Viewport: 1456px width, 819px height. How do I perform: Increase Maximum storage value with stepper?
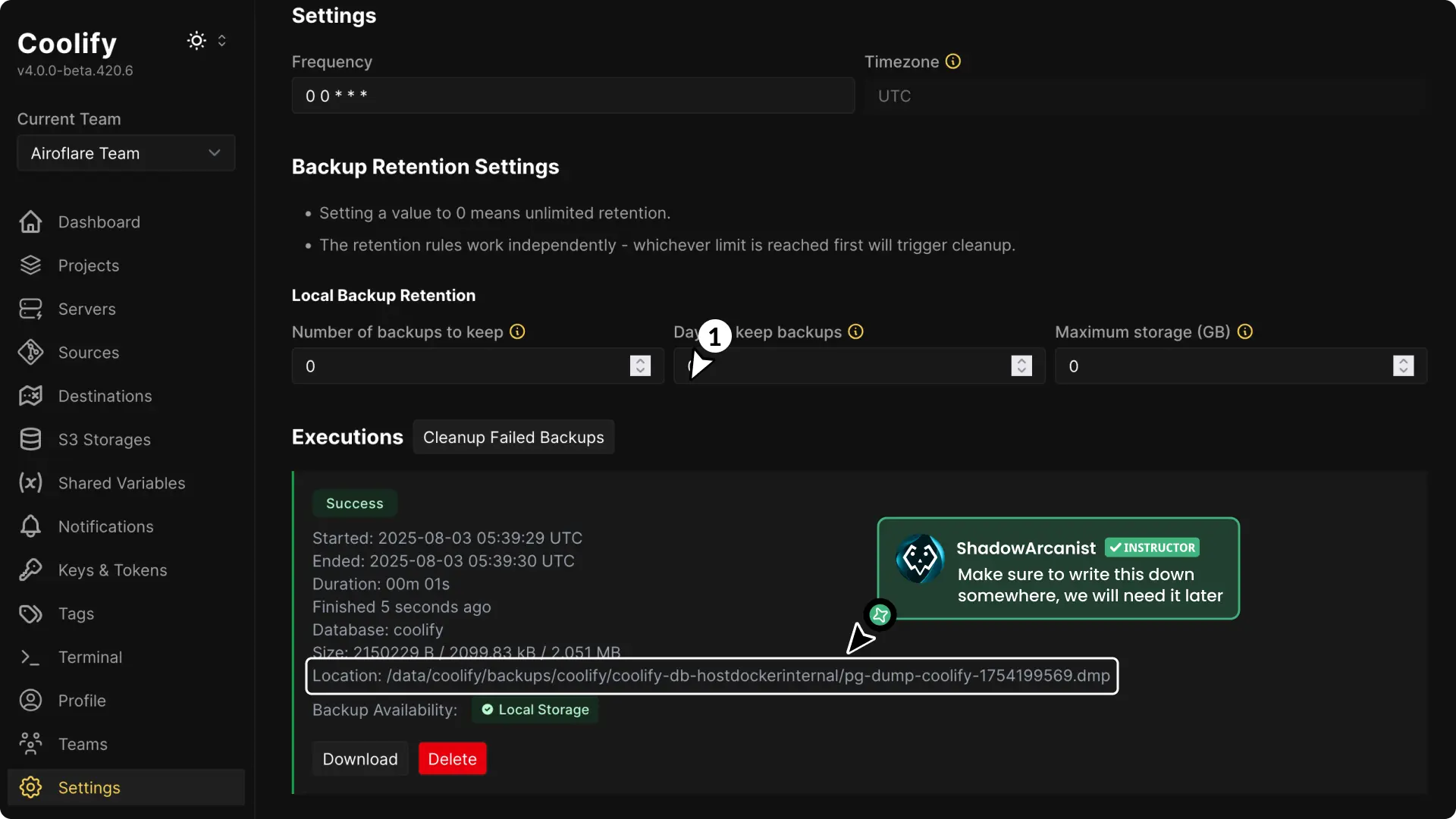[x=1404, y=361]
